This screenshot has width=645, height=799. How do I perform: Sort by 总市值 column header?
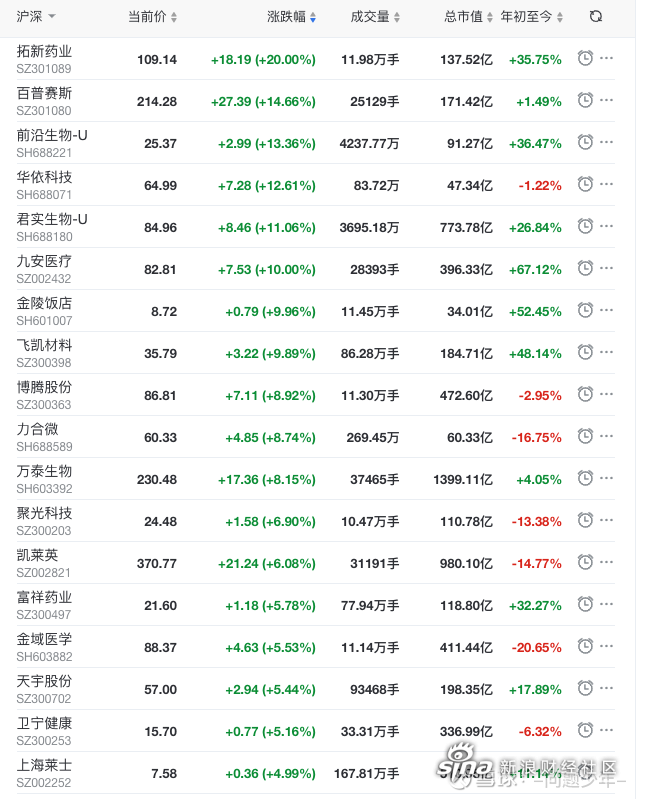(x=468, y=17)
